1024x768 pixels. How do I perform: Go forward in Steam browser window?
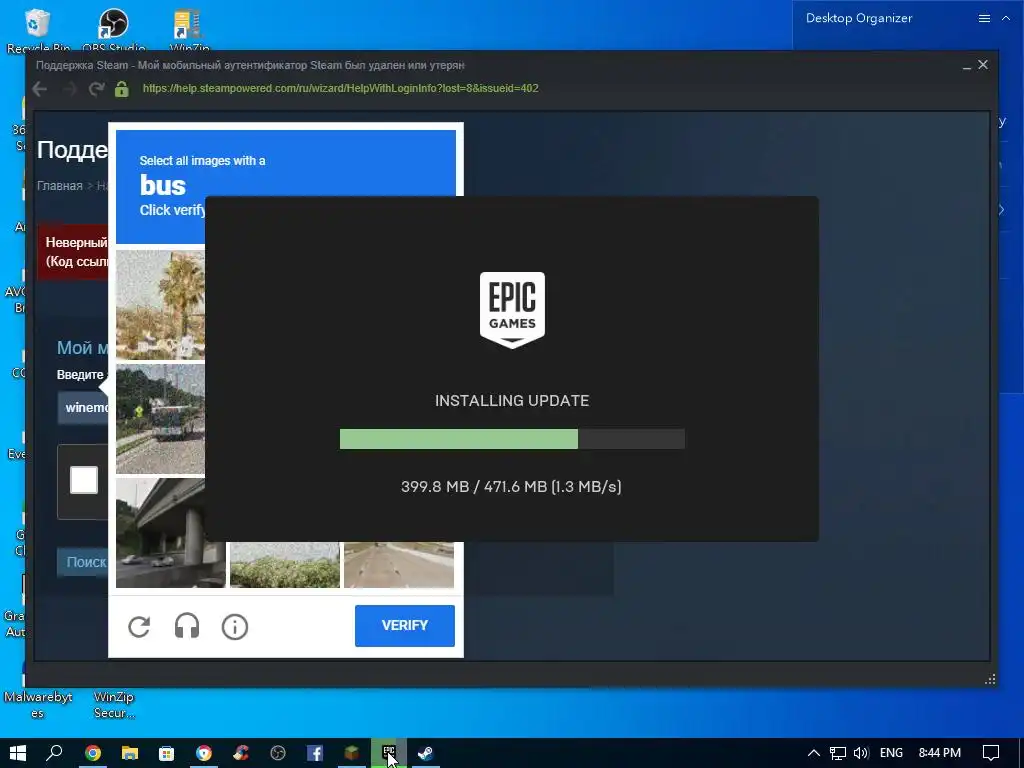pyautogui.click(x=69, y=89)
